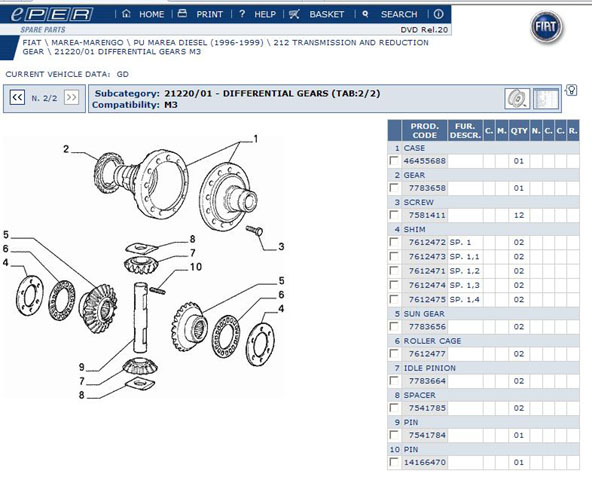Select part code 14166470
Image resolution: width=592 pixels, height=480 pixels.
click(x=424, y=462)
